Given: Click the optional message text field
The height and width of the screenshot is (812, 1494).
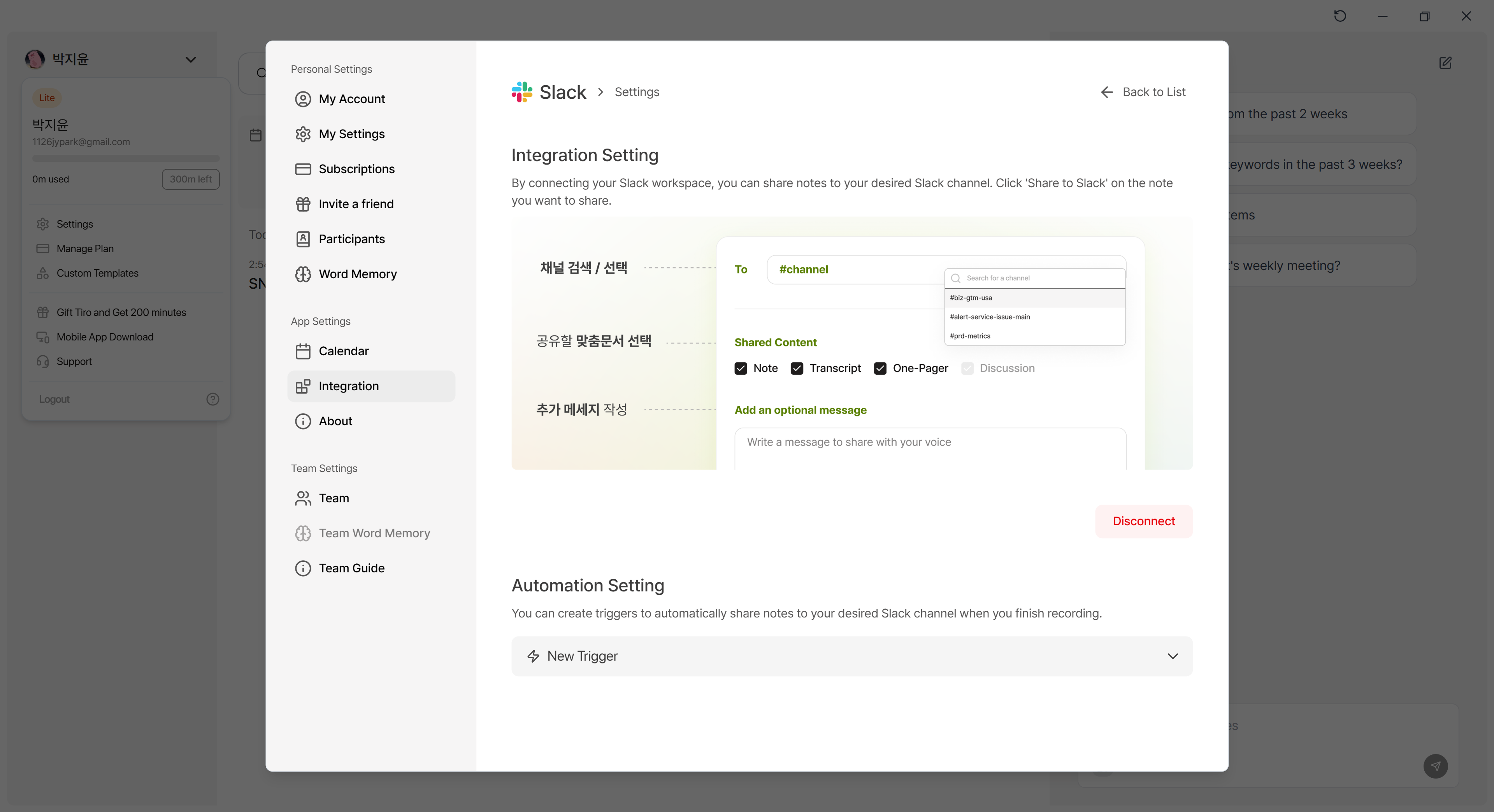Looking at the screenshot, I should 930,448.
